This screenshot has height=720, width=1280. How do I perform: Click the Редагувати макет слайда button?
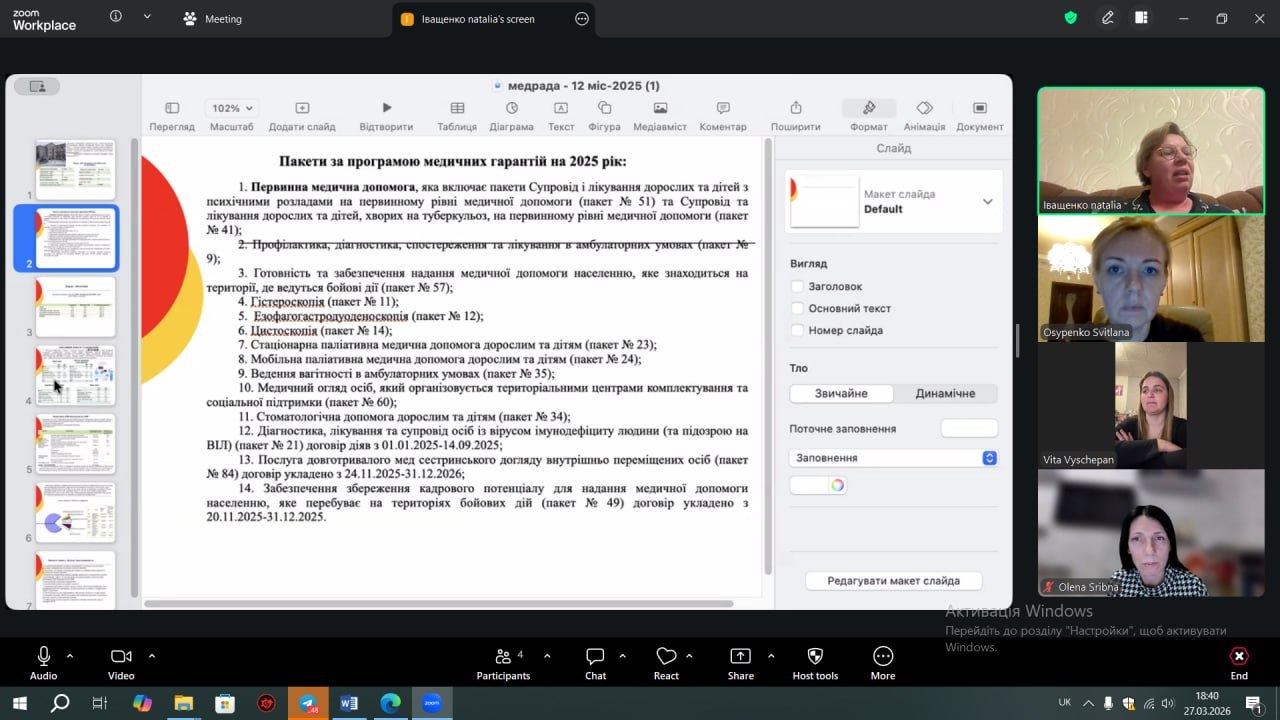point(893,581)
